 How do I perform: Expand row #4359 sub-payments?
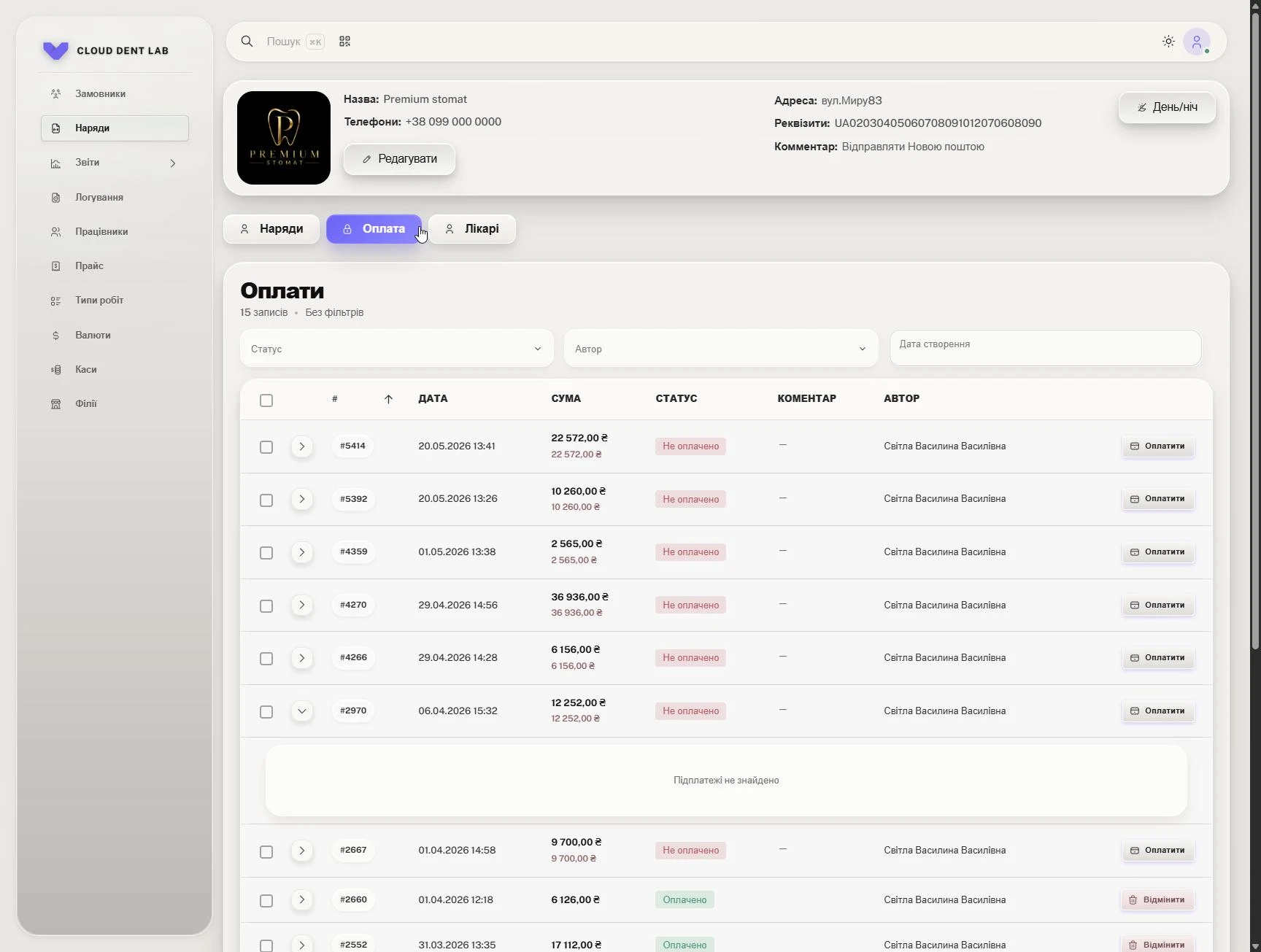301,552
